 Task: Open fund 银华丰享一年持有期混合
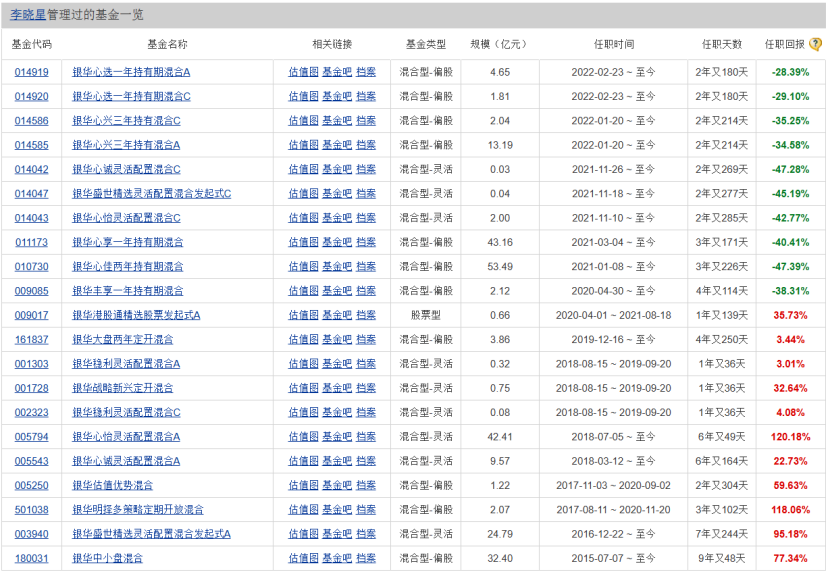tap(128, 291)
